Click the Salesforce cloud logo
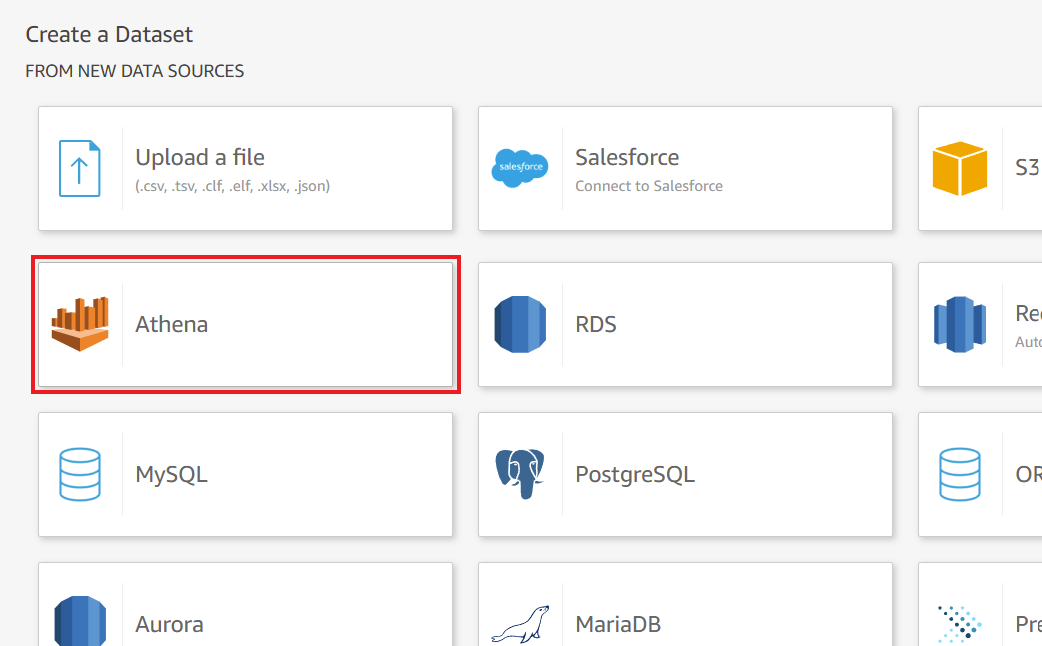 point(521,168)
